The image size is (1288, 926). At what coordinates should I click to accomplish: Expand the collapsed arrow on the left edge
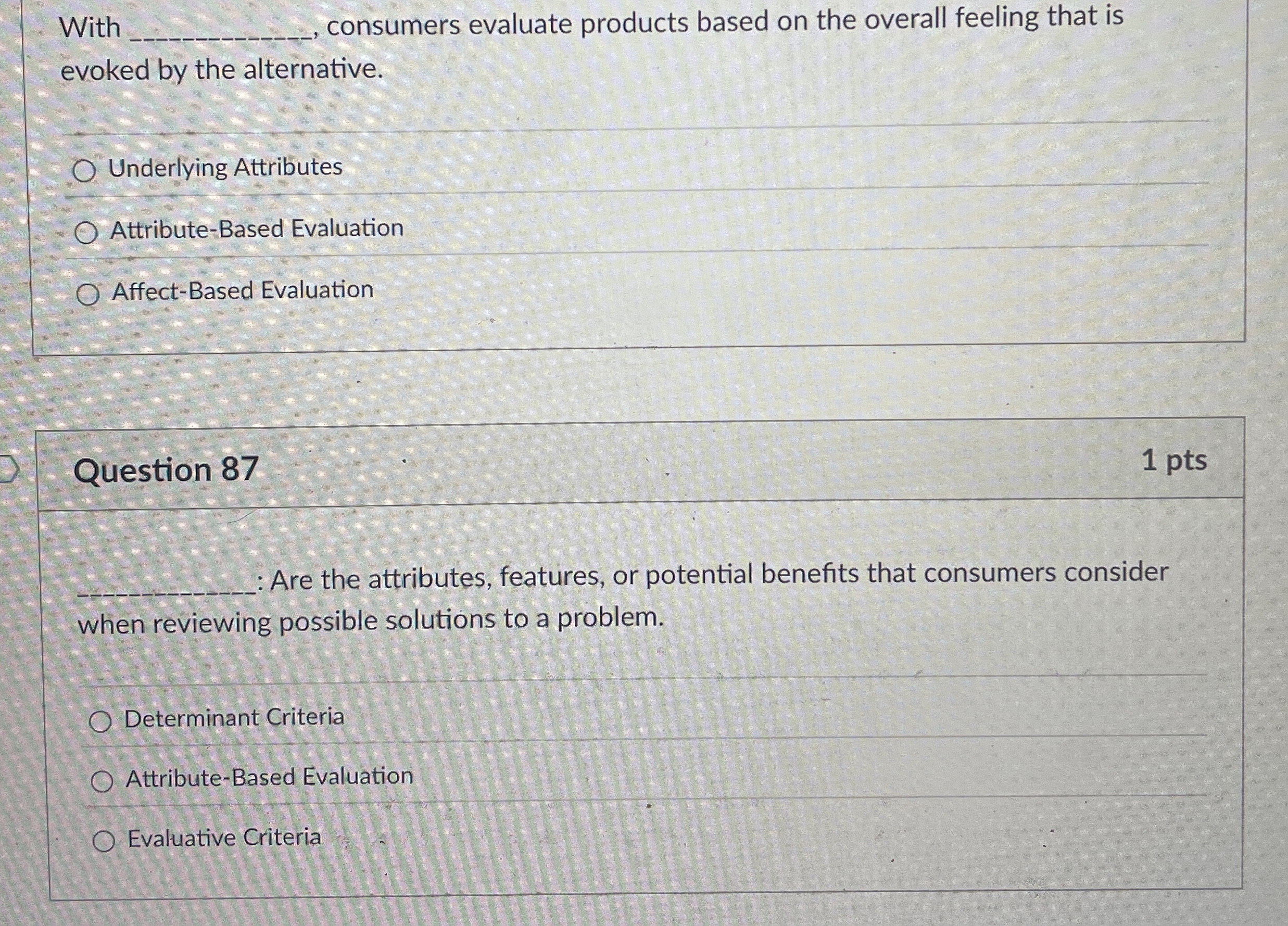point(10,469)
